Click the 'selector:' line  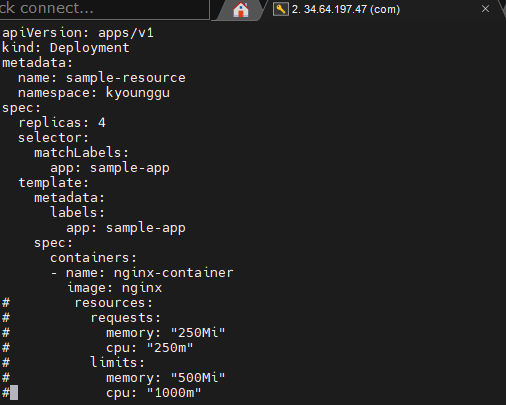tap(53, 138)
